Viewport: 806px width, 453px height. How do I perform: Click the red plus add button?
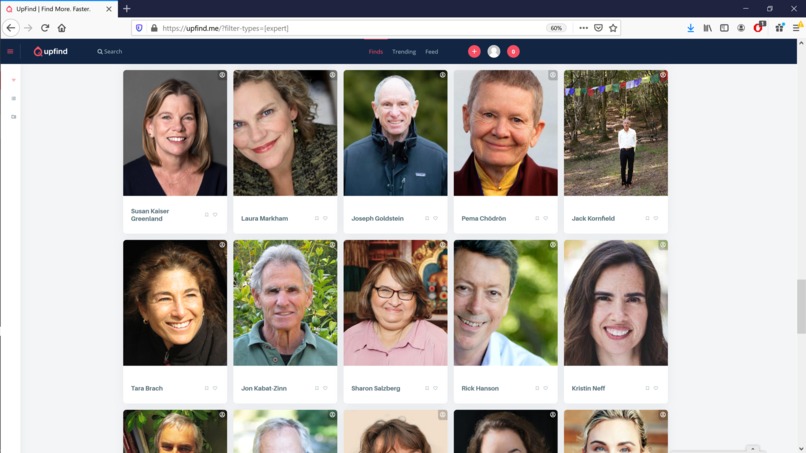point(474,51)
